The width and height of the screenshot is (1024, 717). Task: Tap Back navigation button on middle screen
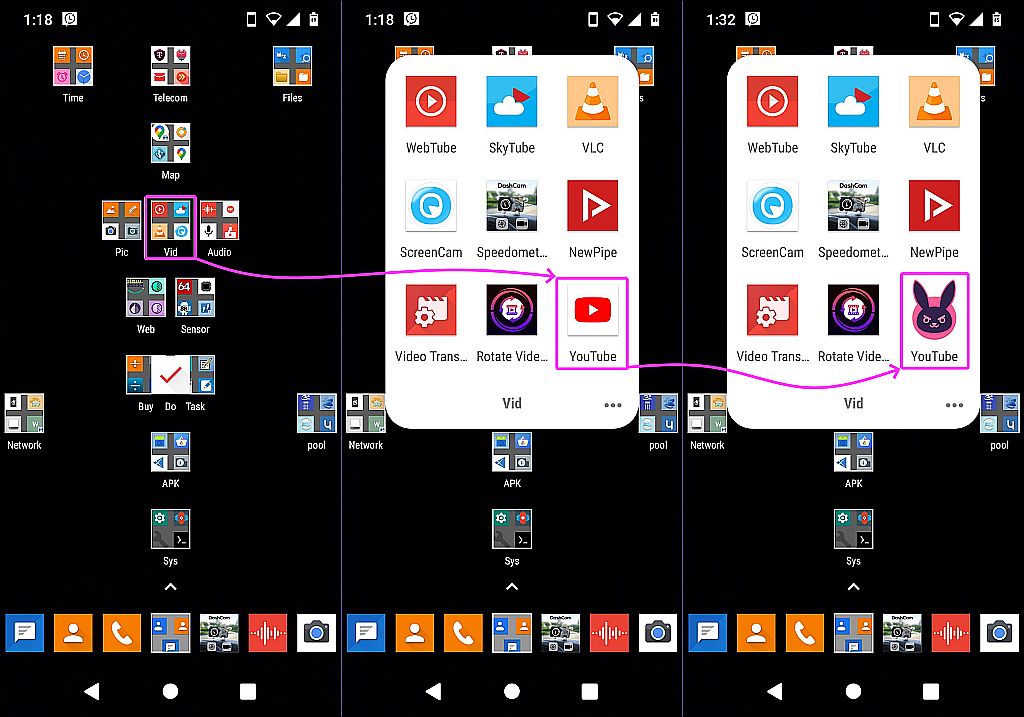[x=433, y=691]
